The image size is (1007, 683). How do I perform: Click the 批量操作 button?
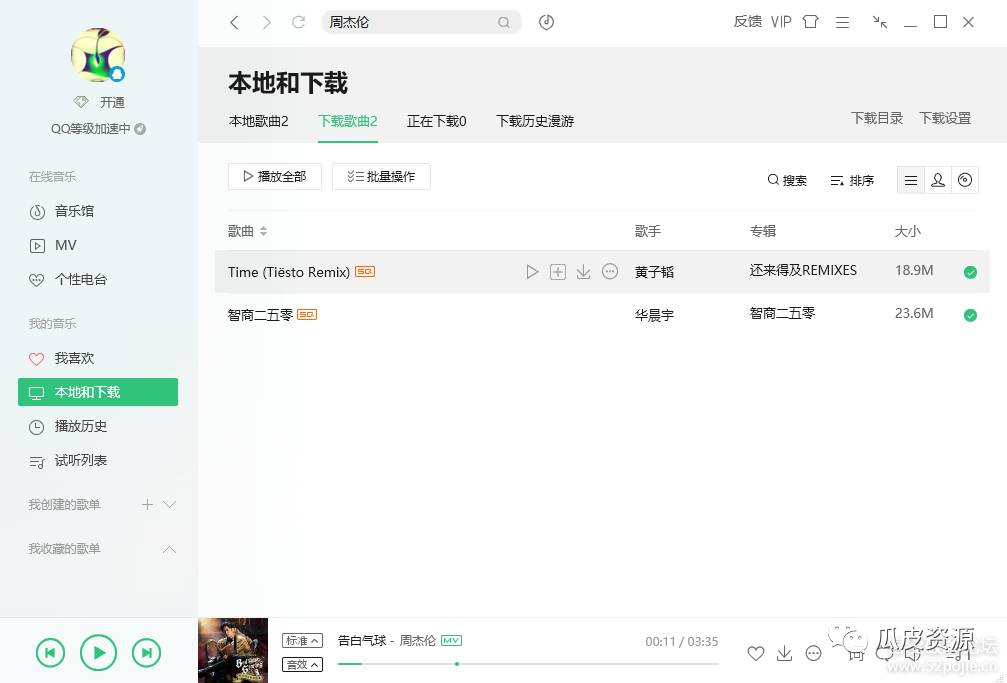click(381, 177)
